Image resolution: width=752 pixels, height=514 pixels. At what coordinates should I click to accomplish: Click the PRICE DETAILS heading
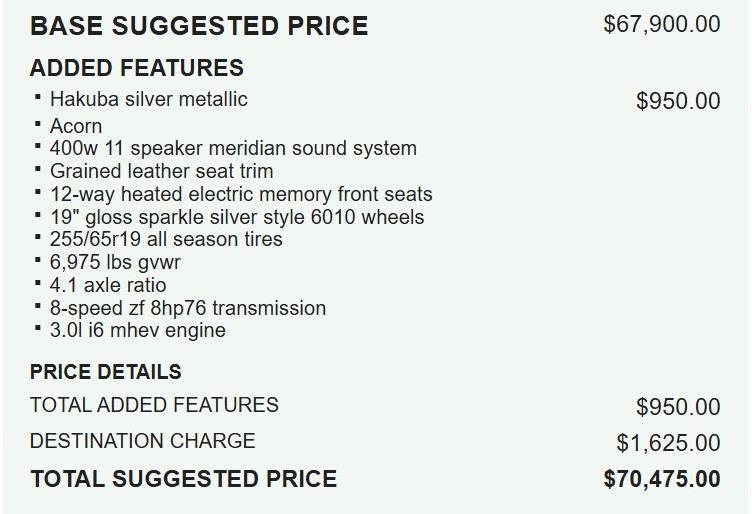pos(106,372)
